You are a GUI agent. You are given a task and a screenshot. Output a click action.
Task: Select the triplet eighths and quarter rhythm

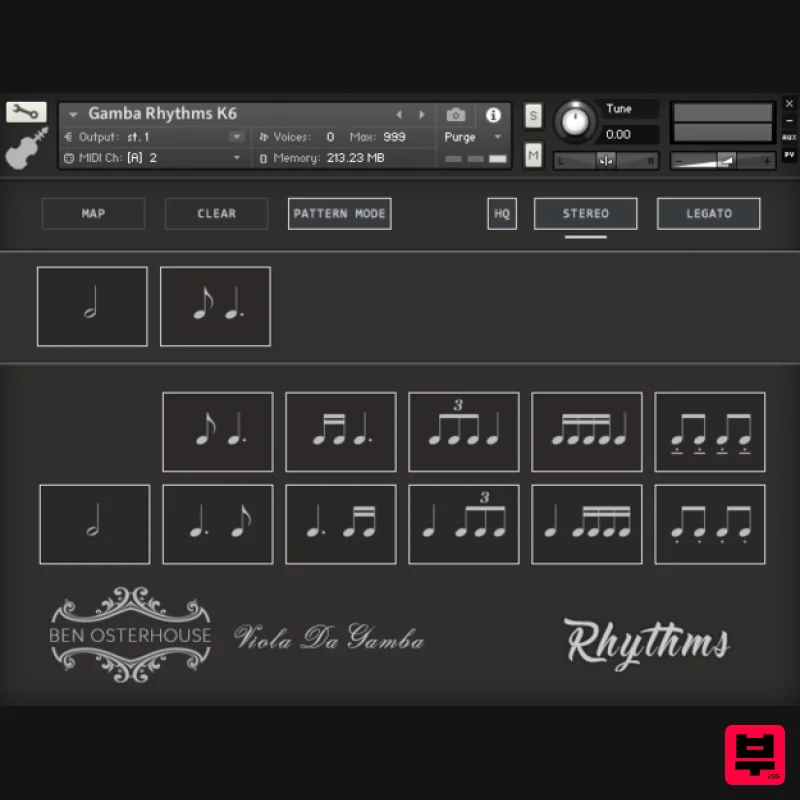[x=463, y=432]
